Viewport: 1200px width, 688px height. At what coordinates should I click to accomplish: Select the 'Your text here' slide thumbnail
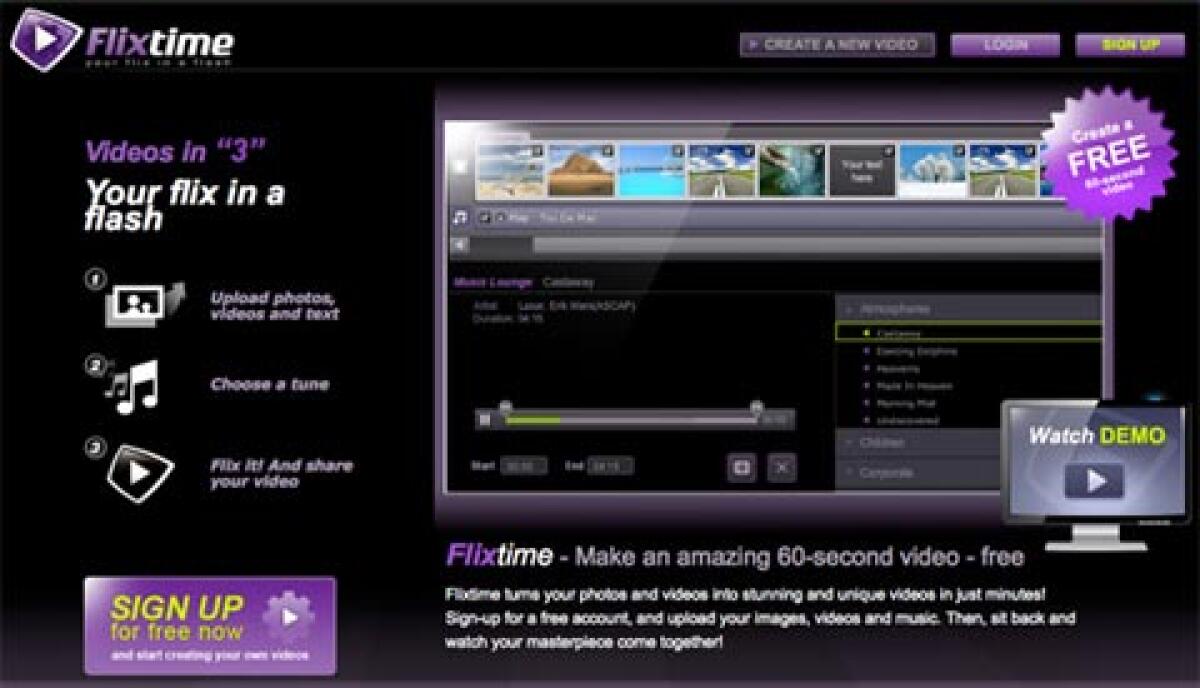coord(861,170)
